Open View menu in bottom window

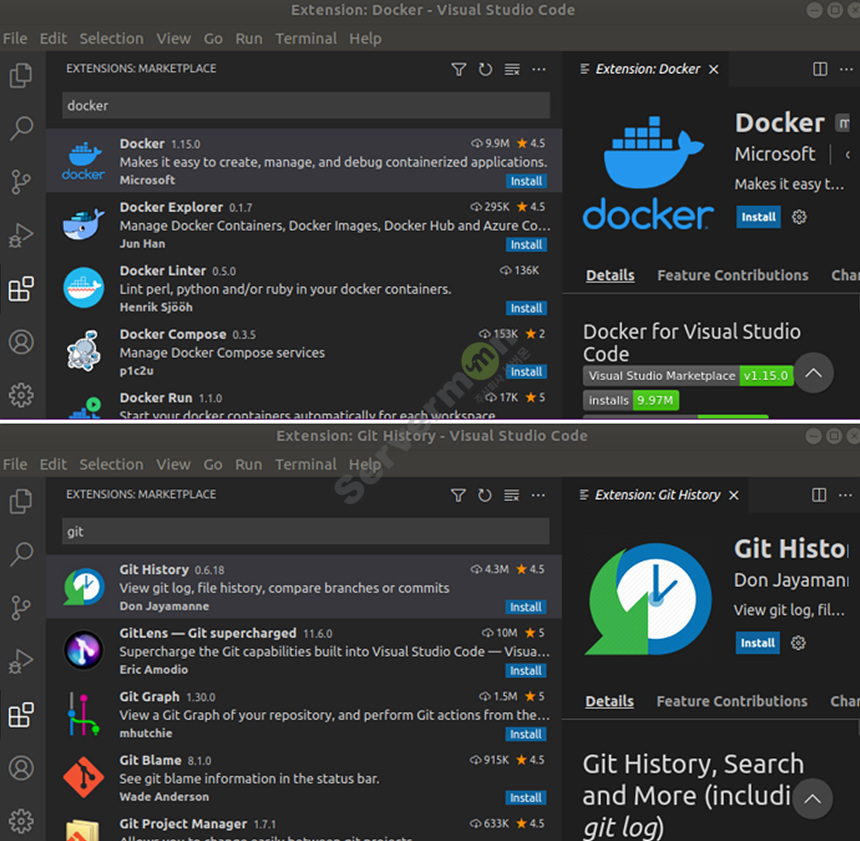173,465
